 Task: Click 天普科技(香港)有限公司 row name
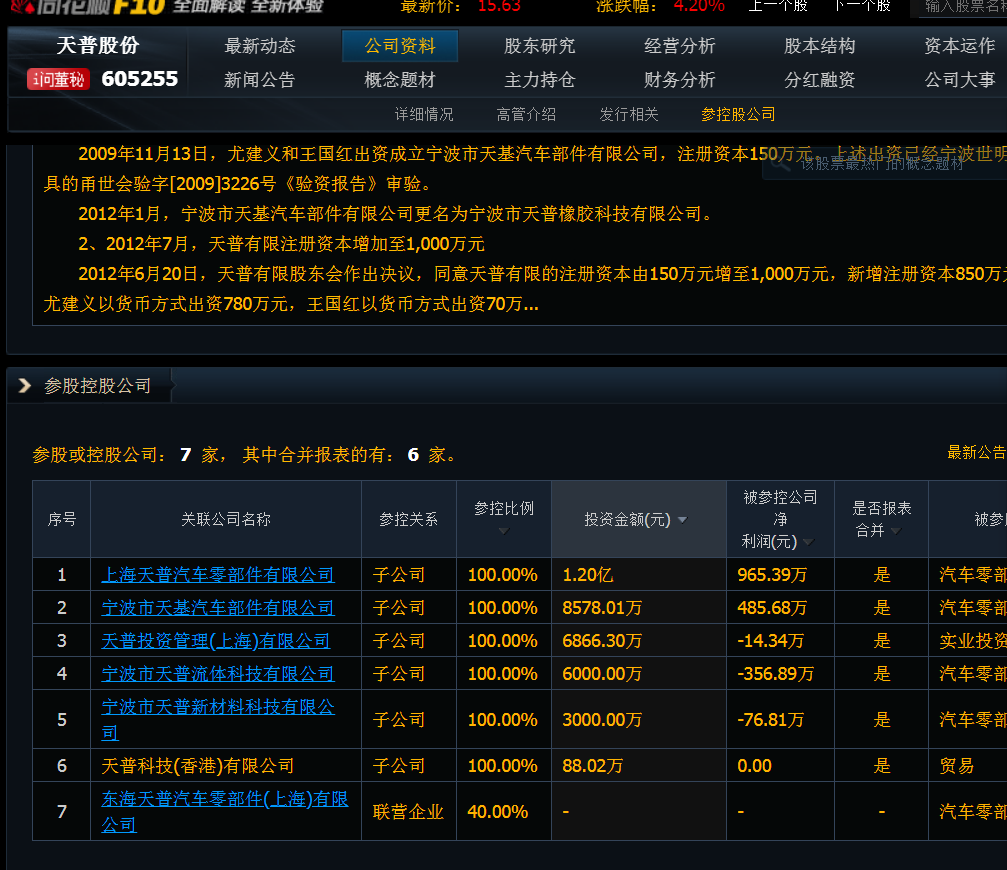click(x=198, y=765)
